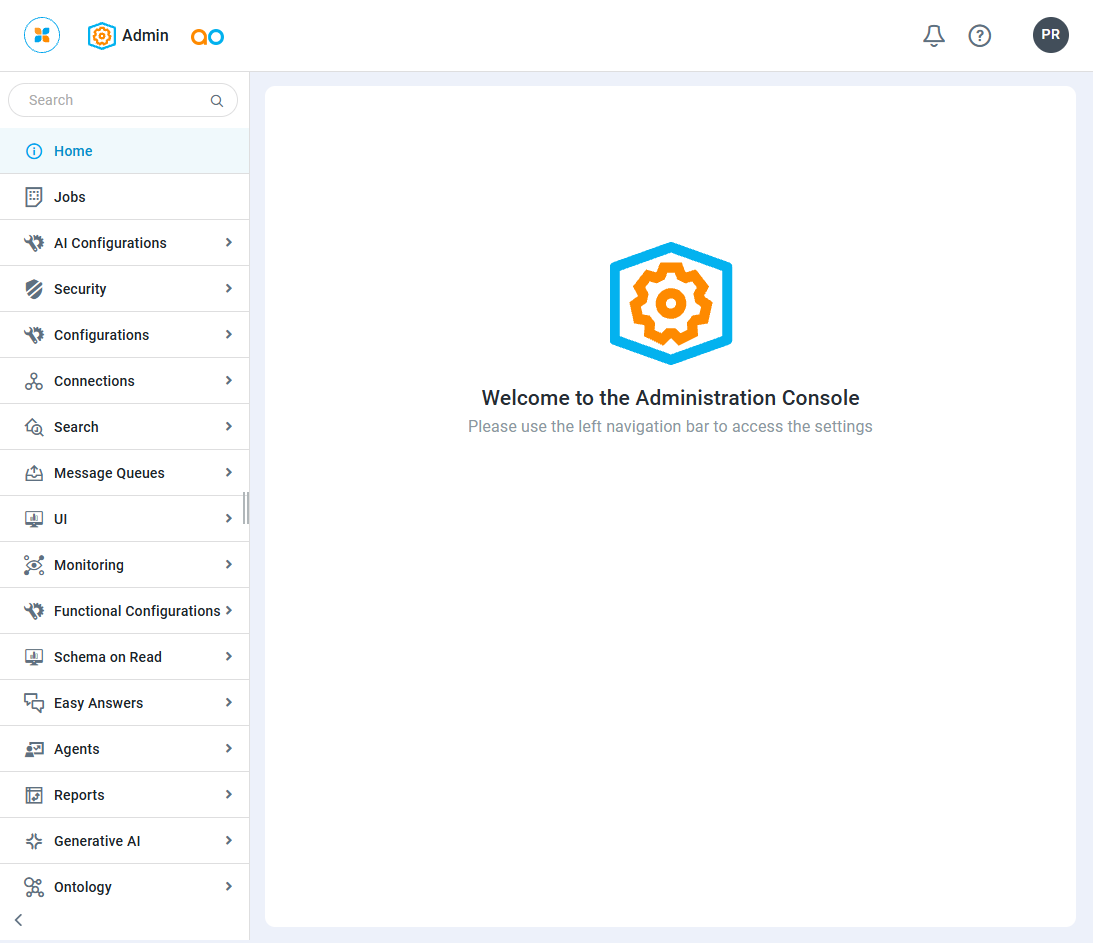This screenshot has width=1093, height=943.
Task: Click the Reports chart icon
Action: coord(33,795)
